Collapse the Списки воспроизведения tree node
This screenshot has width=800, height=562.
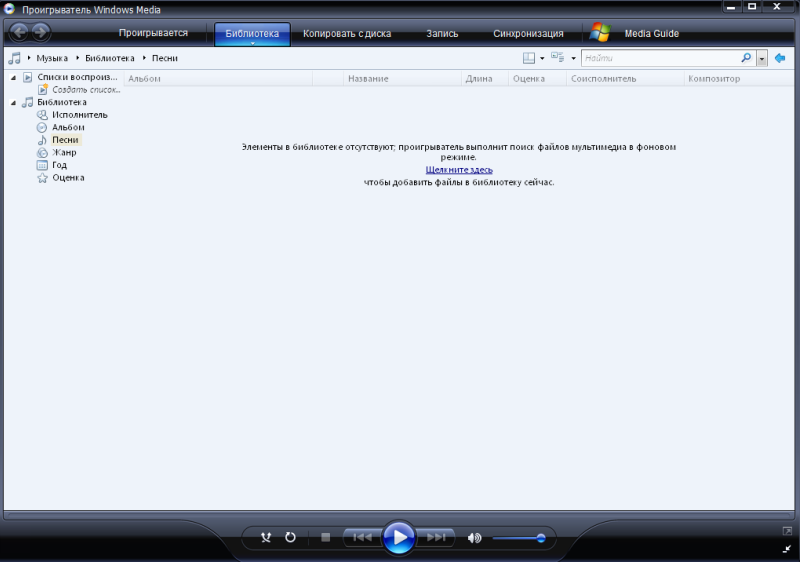pos(13,78)
